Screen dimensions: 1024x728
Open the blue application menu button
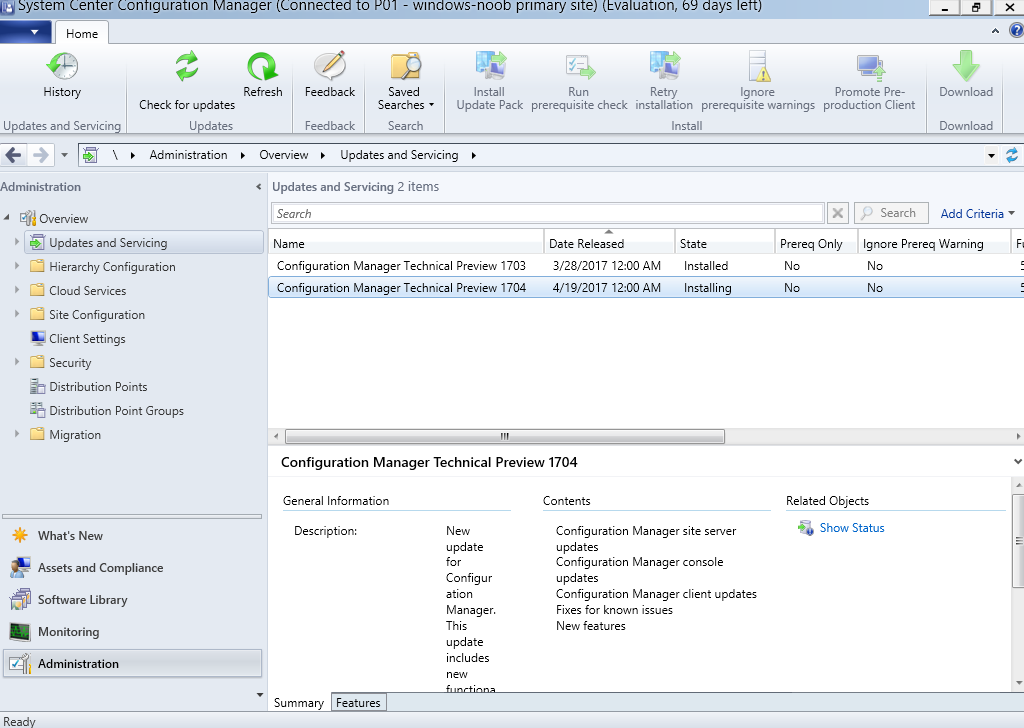(25, 32)
